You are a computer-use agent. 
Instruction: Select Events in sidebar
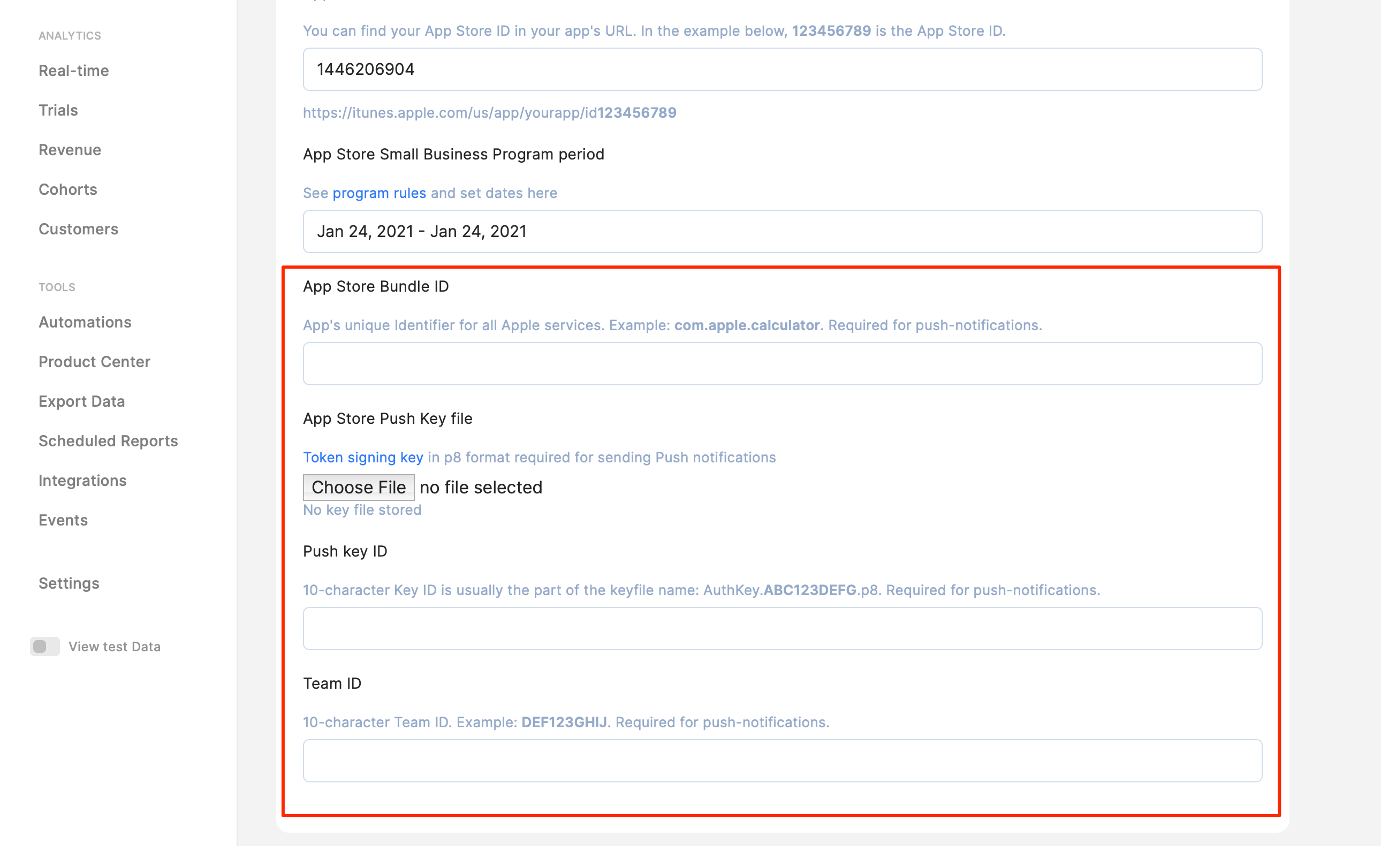click(x=63, y=520)
